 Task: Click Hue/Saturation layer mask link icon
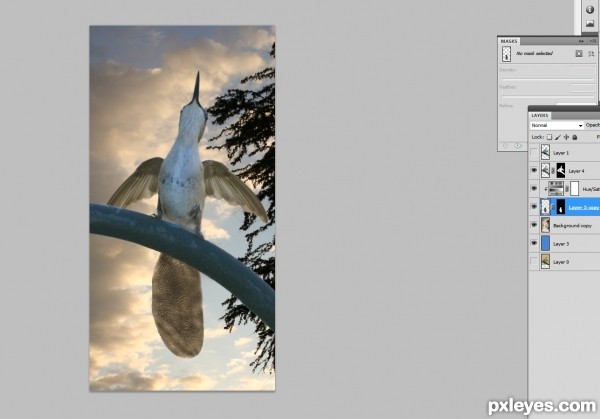pyautogui.click(x=567, y=189)
